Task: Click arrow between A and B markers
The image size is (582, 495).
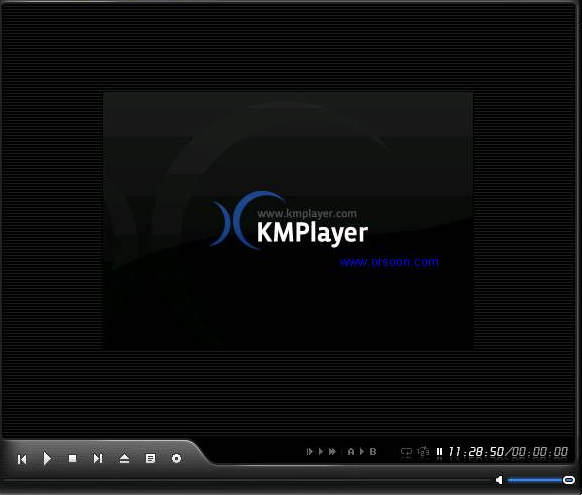Action: (x=362, y=452)
